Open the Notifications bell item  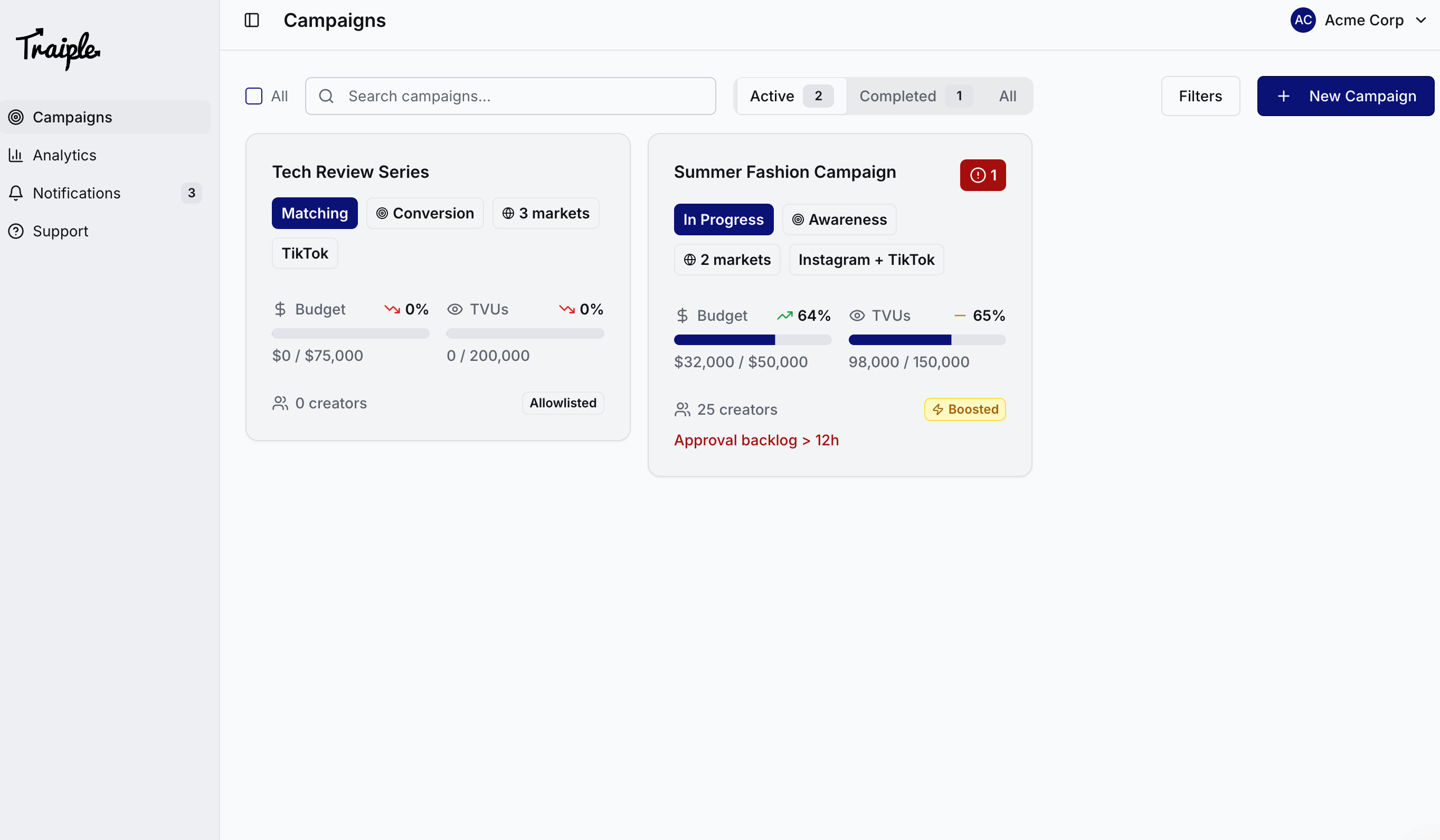click(77, 193)
